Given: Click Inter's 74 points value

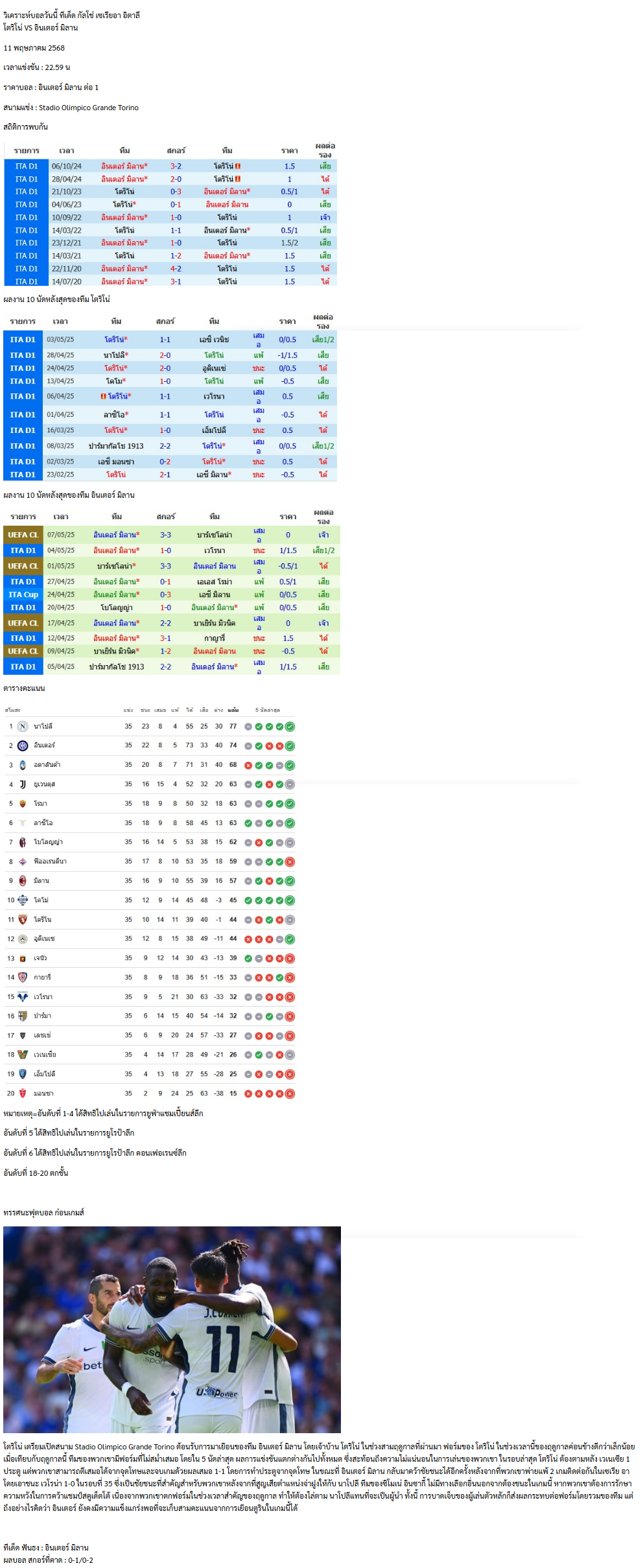Looking at the screenshot, I should point(233,745).
